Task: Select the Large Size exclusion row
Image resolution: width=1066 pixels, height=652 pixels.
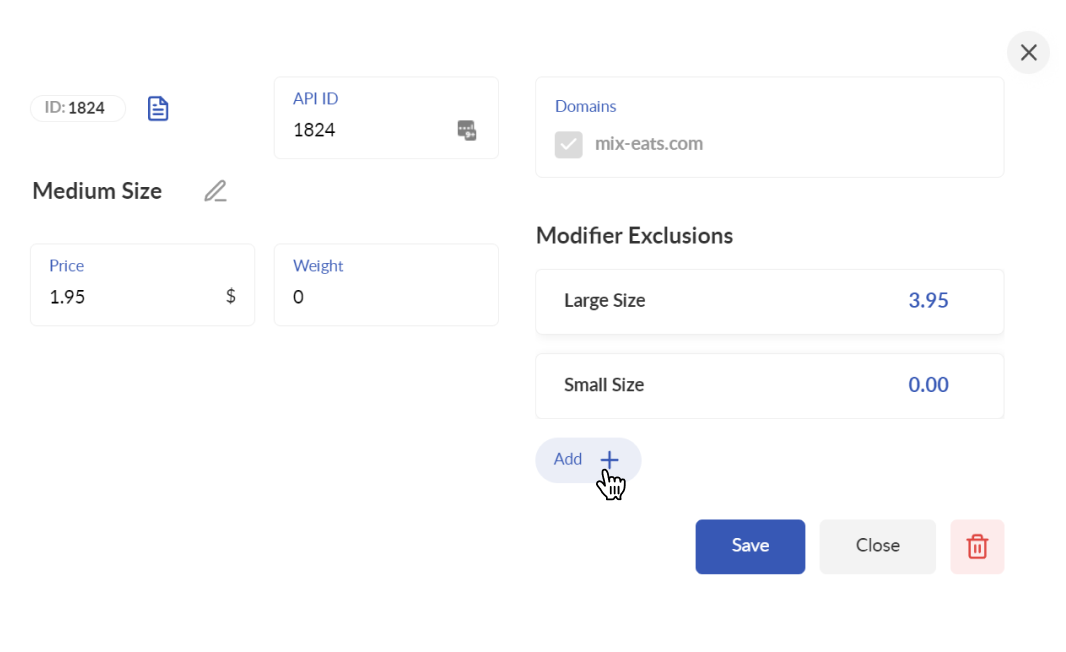Action: 770,301
